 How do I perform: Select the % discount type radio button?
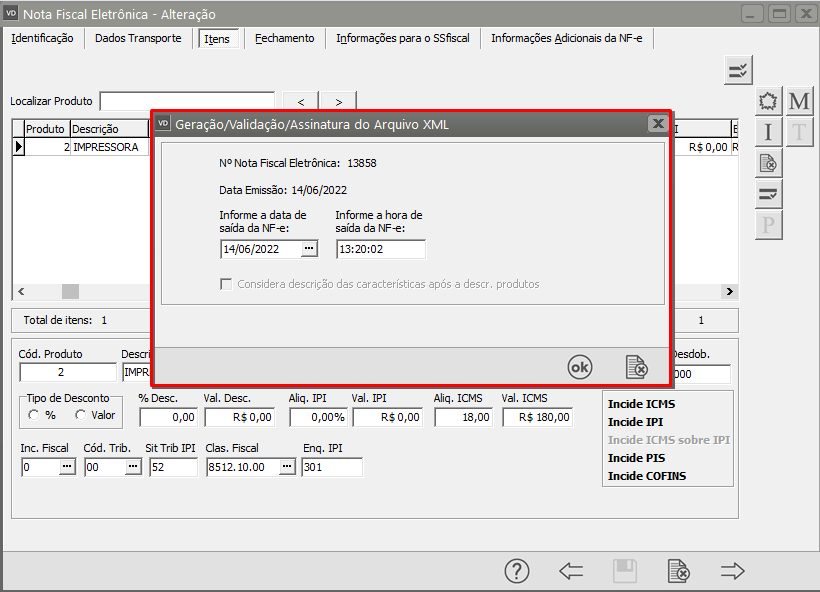point(34,415)
